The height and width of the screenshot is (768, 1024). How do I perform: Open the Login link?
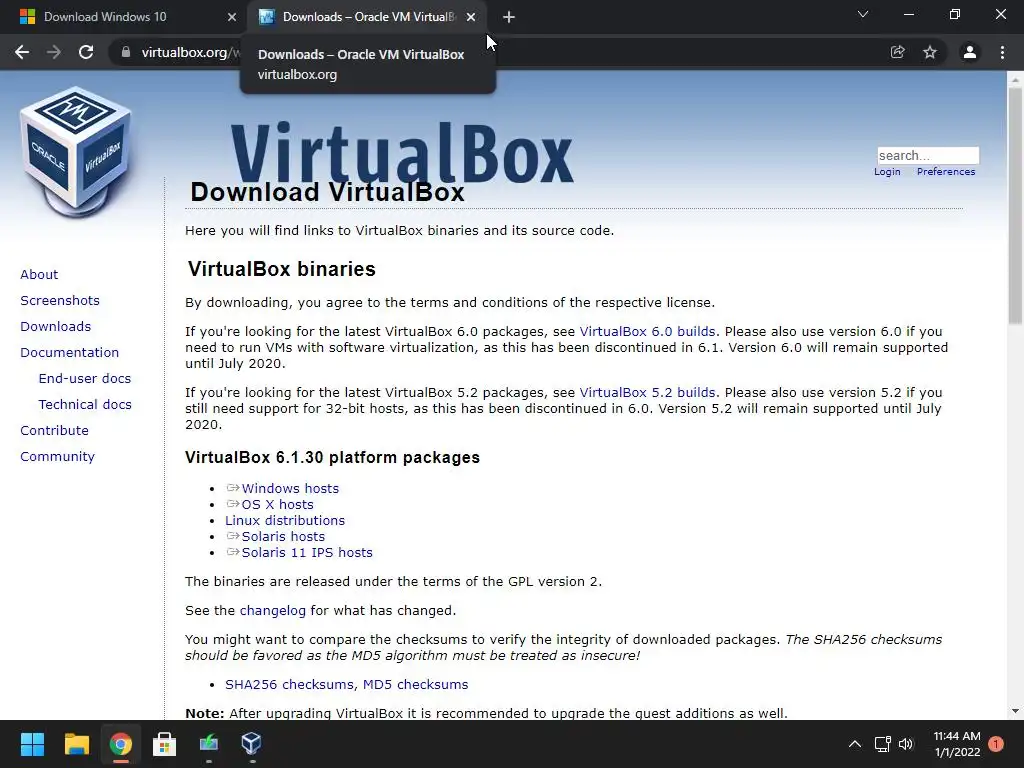887,172
